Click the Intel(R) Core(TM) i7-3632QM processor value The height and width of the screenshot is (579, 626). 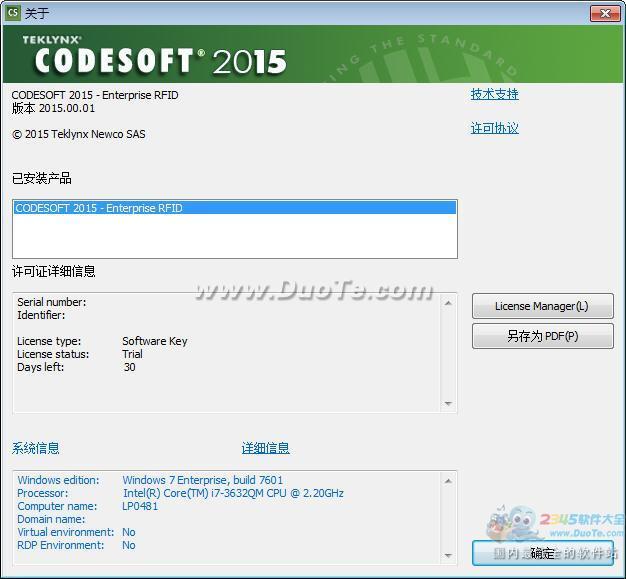233,493
